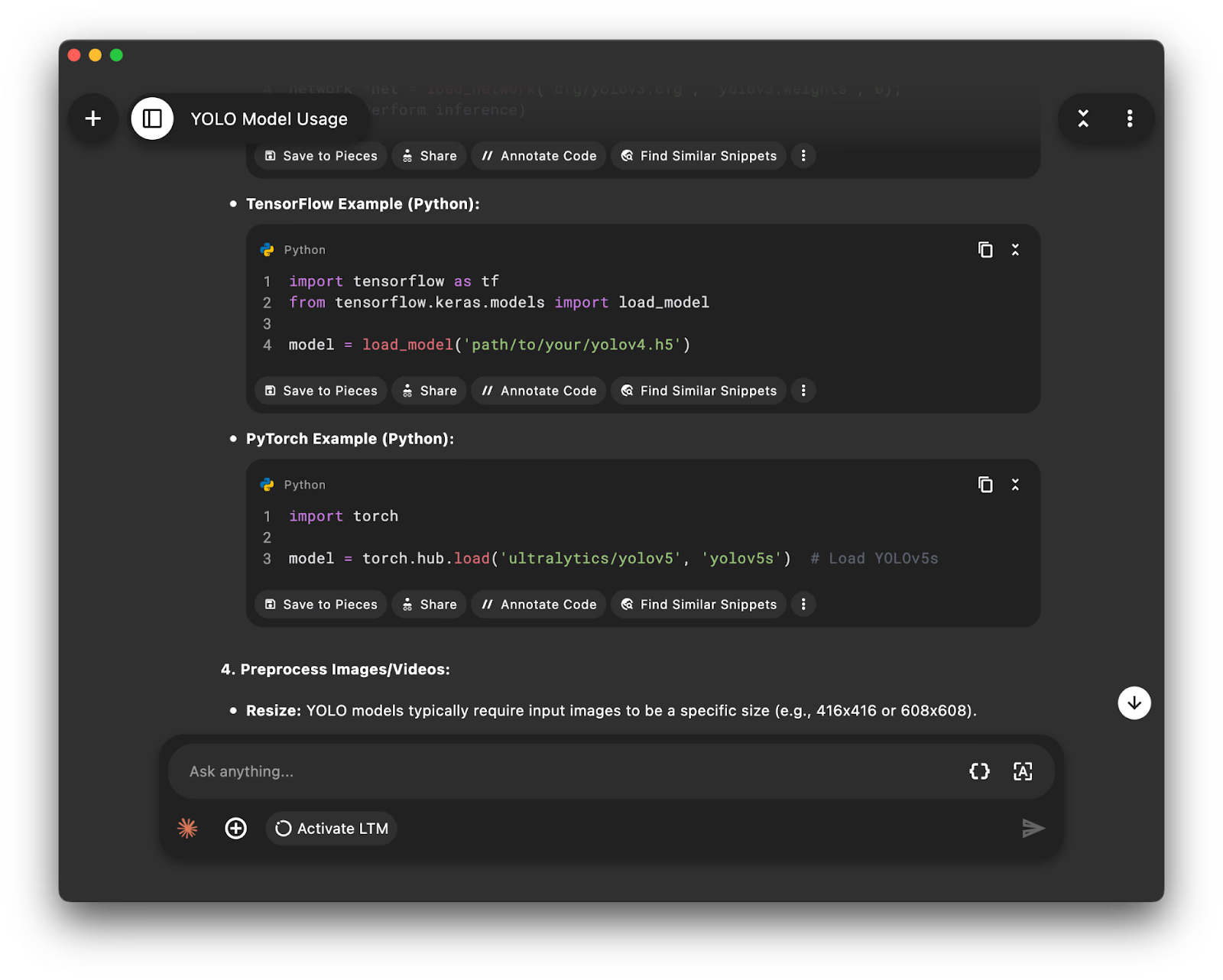Select the Python label on TensorFlow block
This screenshot has width=1223, height=980.
tap(304, 250)
